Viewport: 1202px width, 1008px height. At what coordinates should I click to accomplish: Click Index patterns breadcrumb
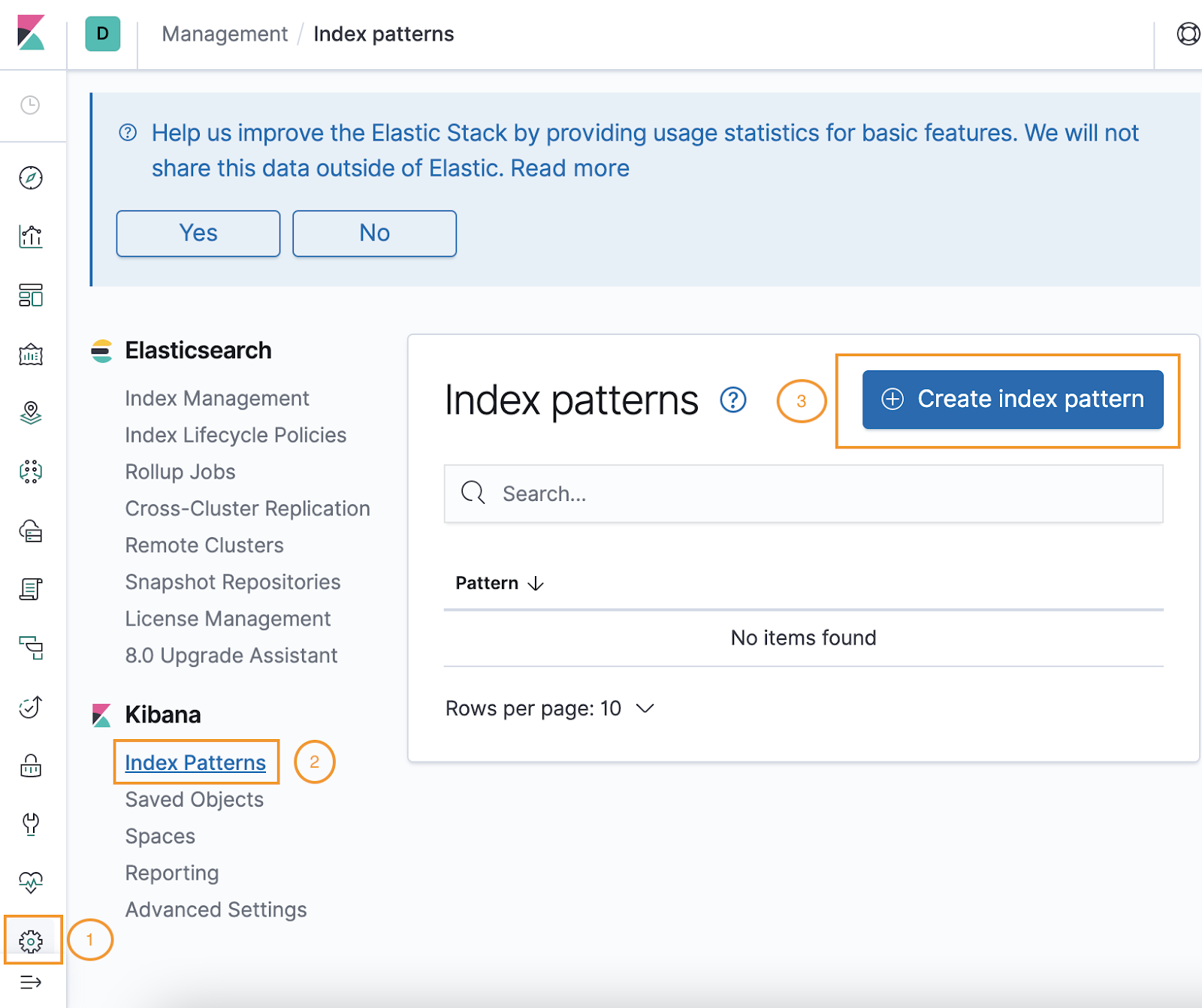(384, 34)
